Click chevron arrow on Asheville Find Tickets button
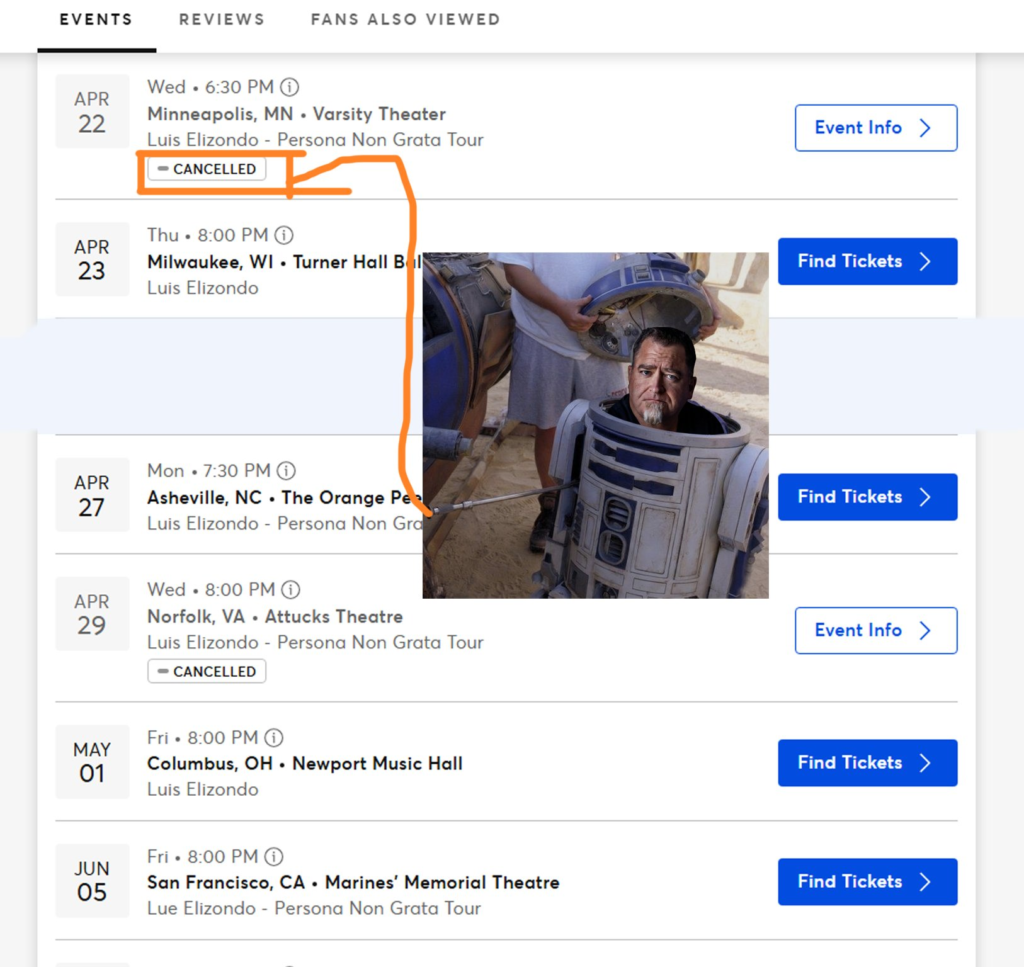Screen dimensions: 1024x967 click(925, 497)
